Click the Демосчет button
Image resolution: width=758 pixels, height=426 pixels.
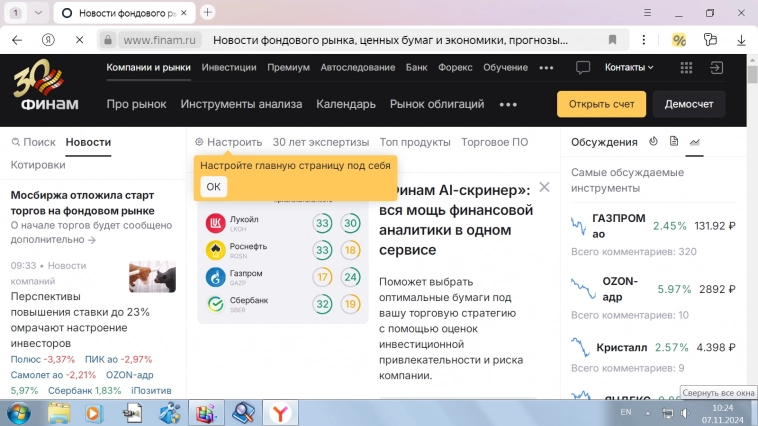[688, 104]
